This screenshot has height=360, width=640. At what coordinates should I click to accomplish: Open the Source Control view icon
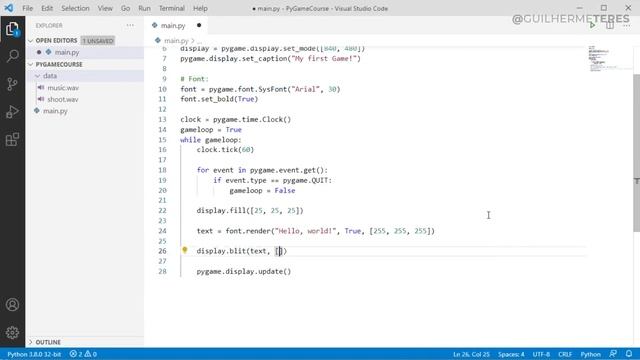[12, 84]
